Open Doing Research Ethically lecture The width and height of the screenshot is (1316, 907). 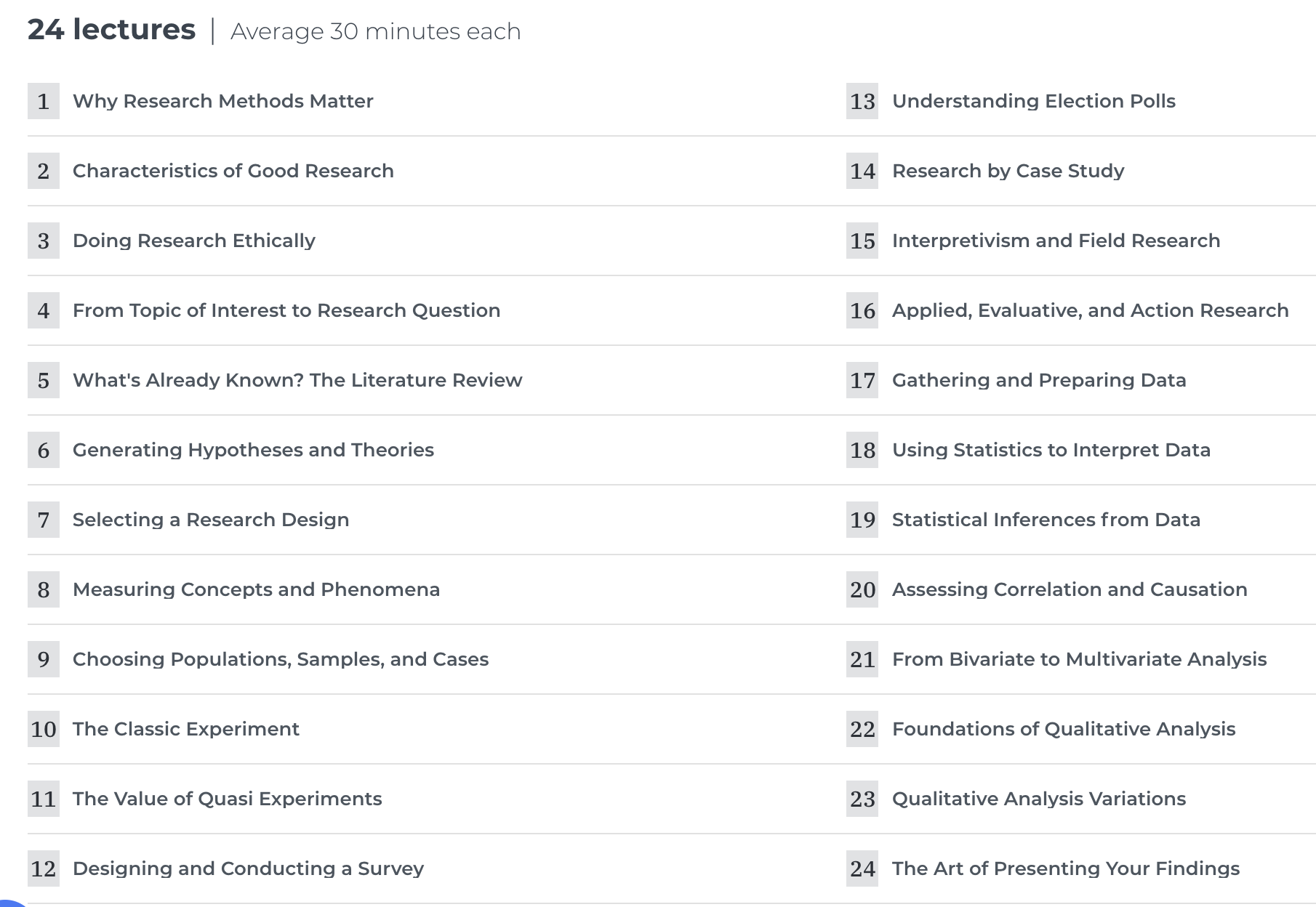tap(194, 241)
